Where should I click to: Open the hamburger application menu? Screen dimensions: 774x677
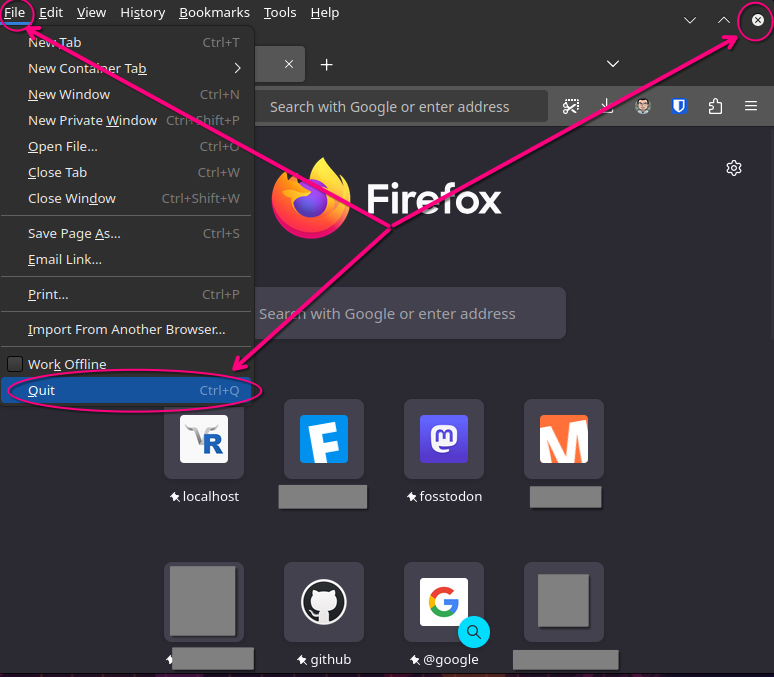(x=751, y=106)
